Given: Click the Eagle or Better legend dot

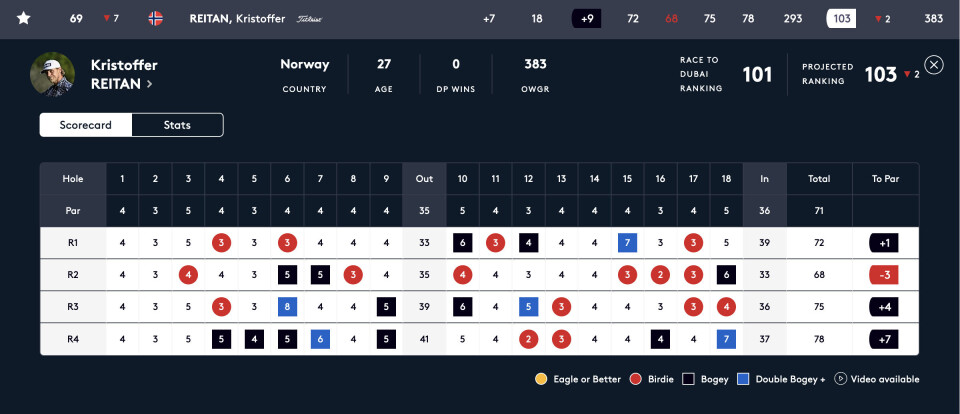Looking at the screenshot, I should tap(541, 379).
